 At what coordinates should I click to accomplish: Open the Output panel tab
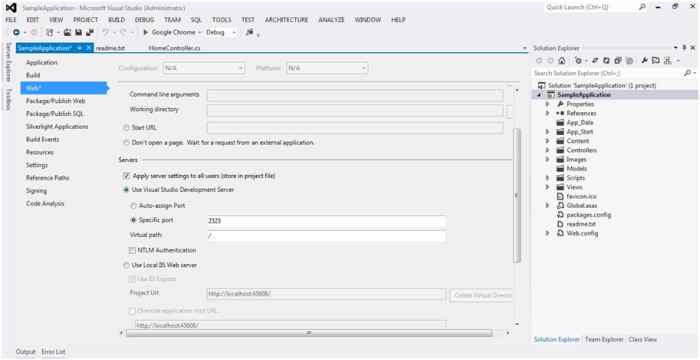pos(25,352)
